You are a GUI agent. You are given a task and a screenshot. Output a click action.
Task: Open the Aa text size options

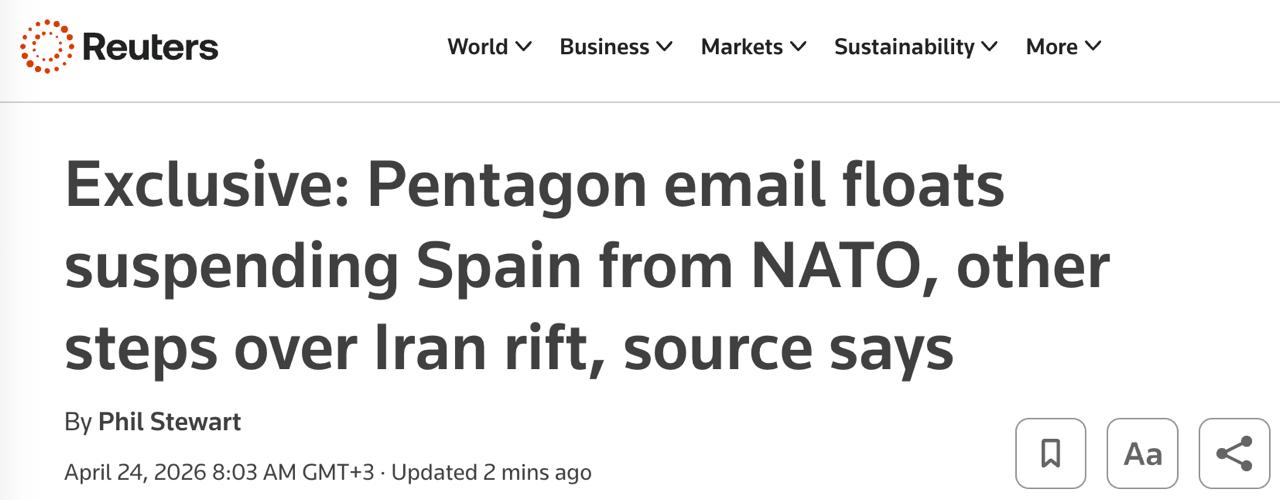point(1142,453)
